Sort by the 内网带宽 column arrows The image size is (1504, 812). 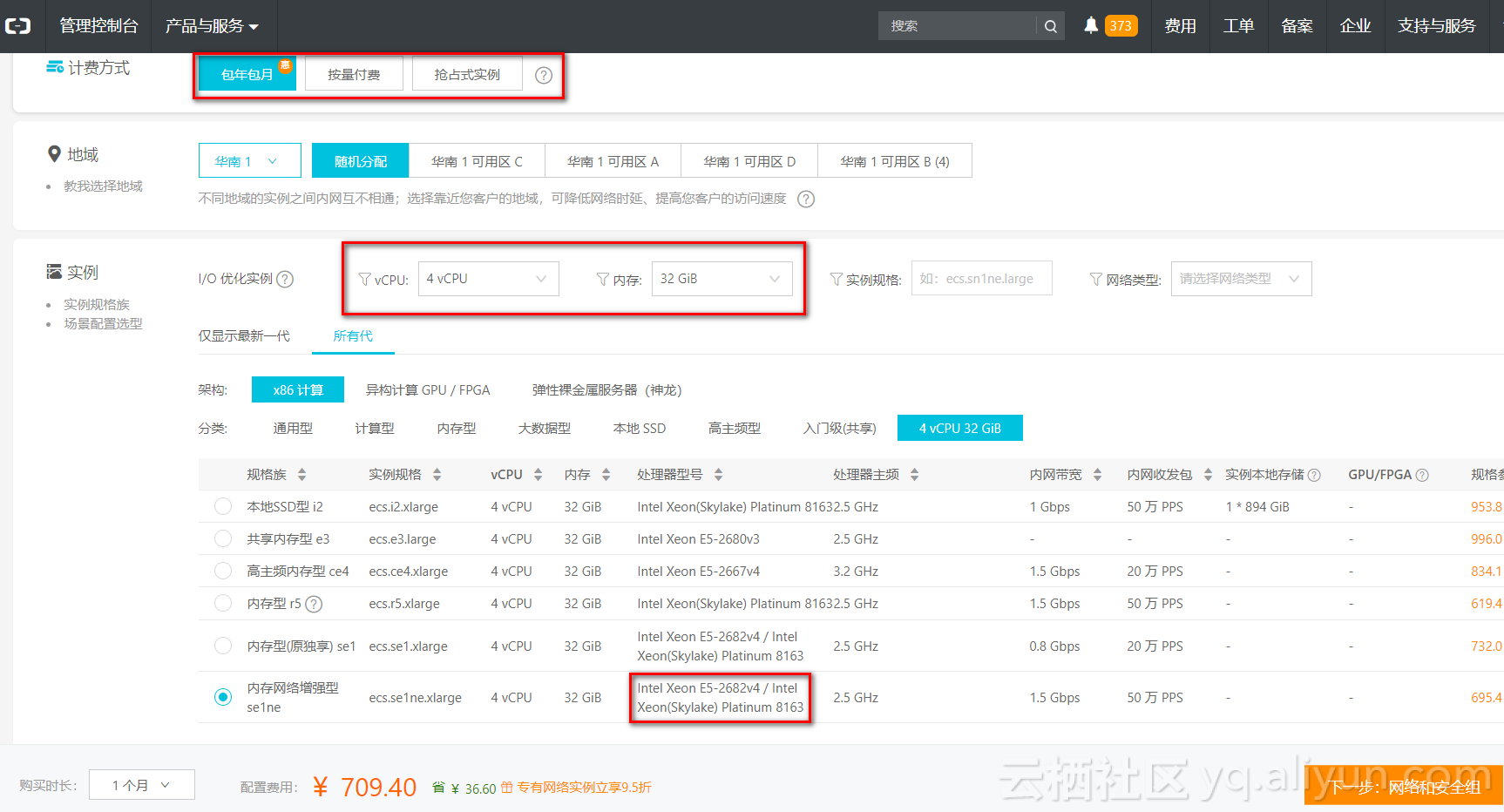point(1098,475)
